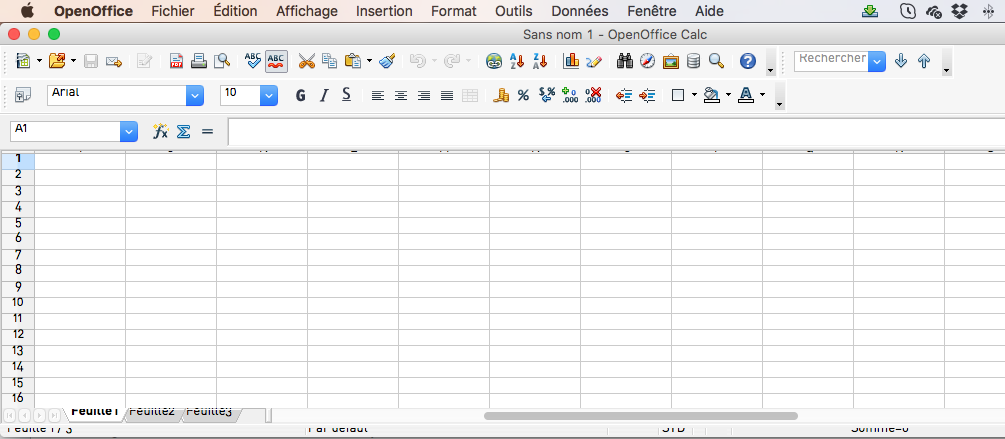Click the Print file icon
The height and width of the screenshot is (439, 1005).
click(199, 62)
